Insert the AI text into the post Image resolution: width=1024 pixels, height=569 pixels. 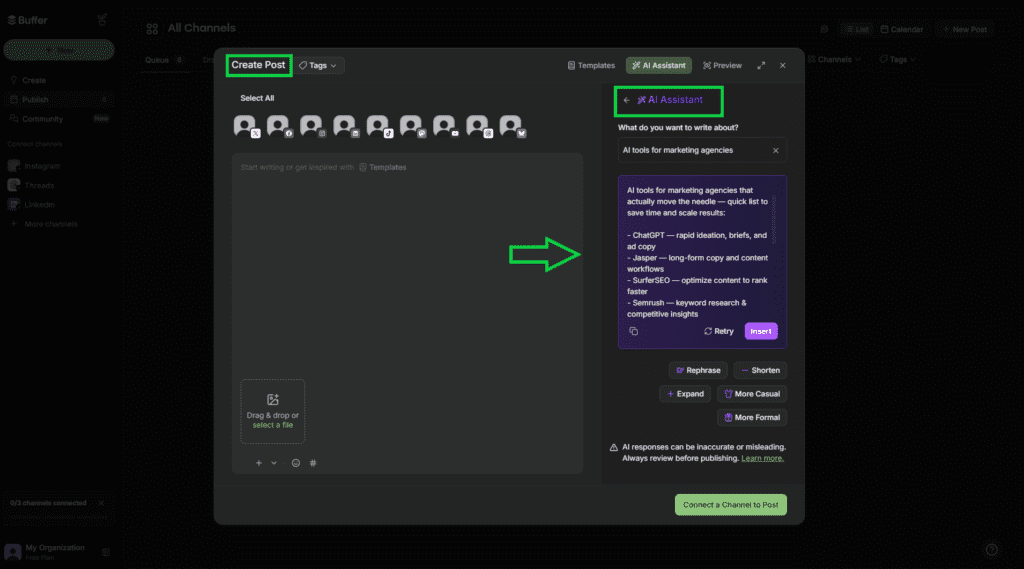(761, 331)
